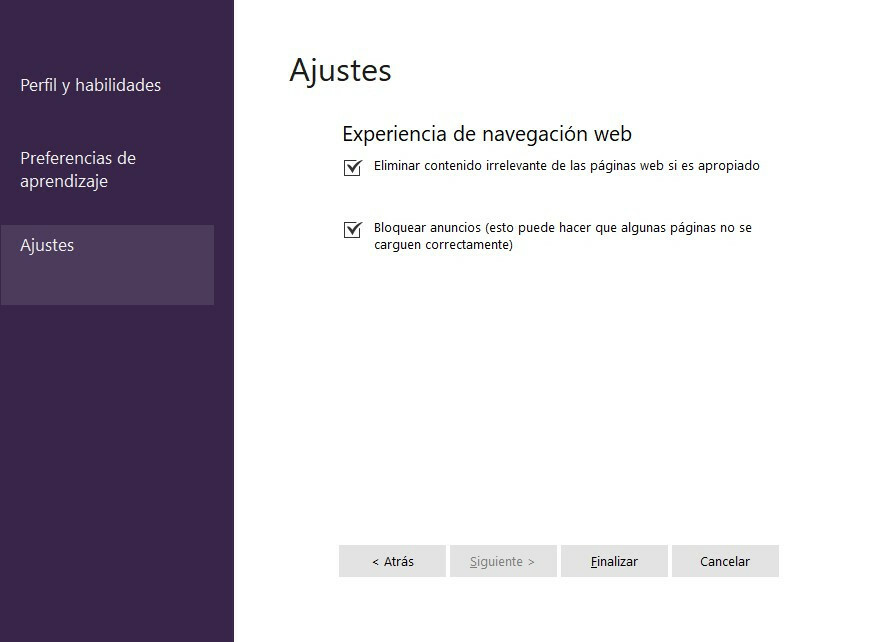Open the Perfil y habilidades section
886x642 pixels.
click(x=90, y=86)
